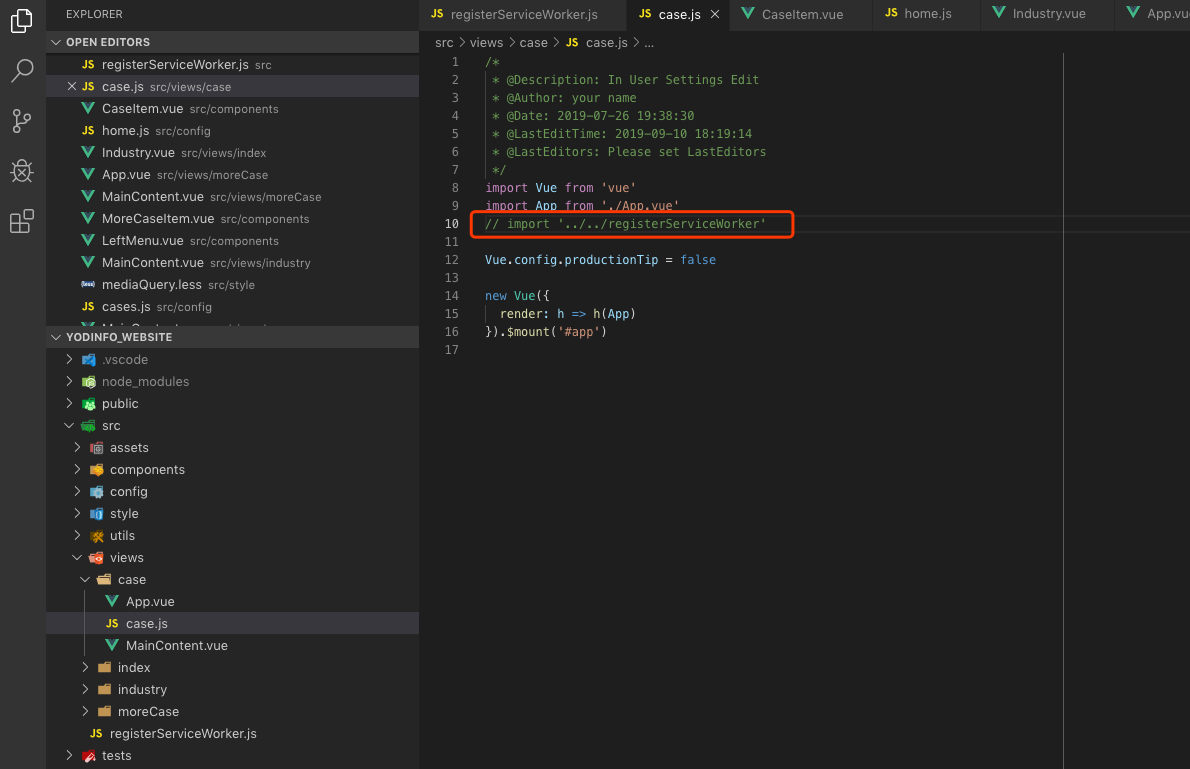This screenshot has width=1190, height=769.
Task: Click views in the breadcrumb bar
Action: pyautogui.click(x=486, y=42)
